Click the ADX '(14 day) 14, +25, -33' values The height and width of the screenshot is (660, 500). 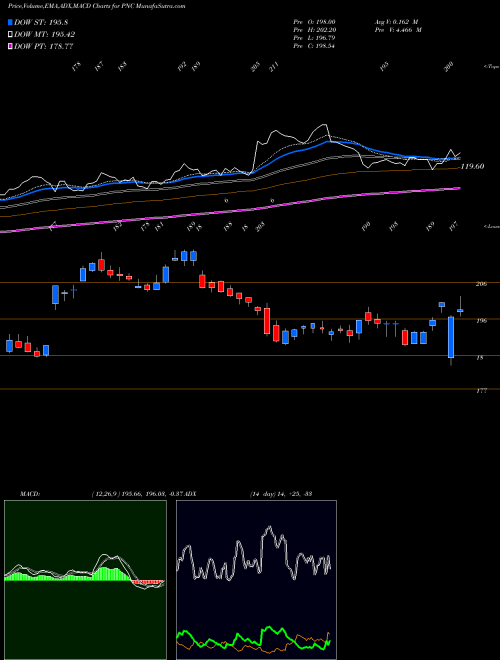pyautogui.click(x=280, y=494)
